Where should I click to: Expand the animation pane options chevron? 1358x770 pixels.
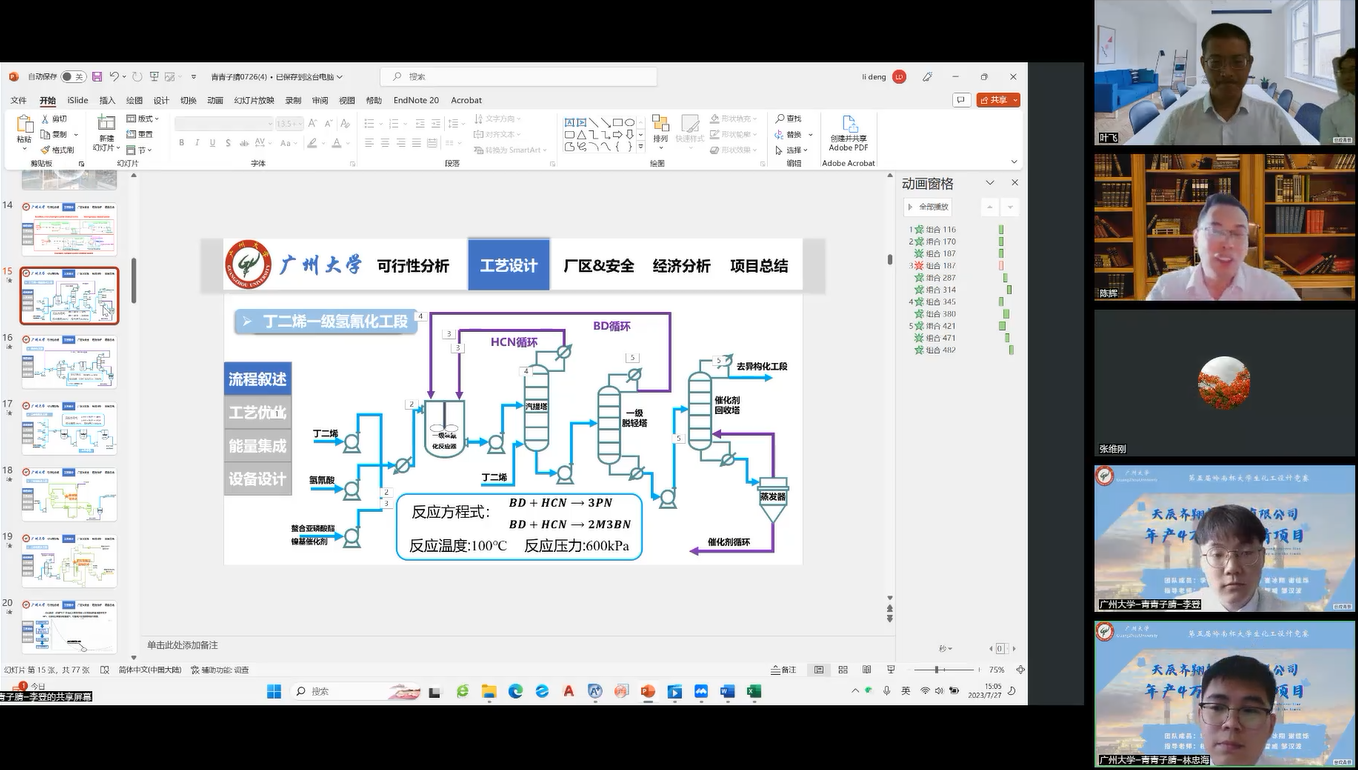(x=990, y=183)
